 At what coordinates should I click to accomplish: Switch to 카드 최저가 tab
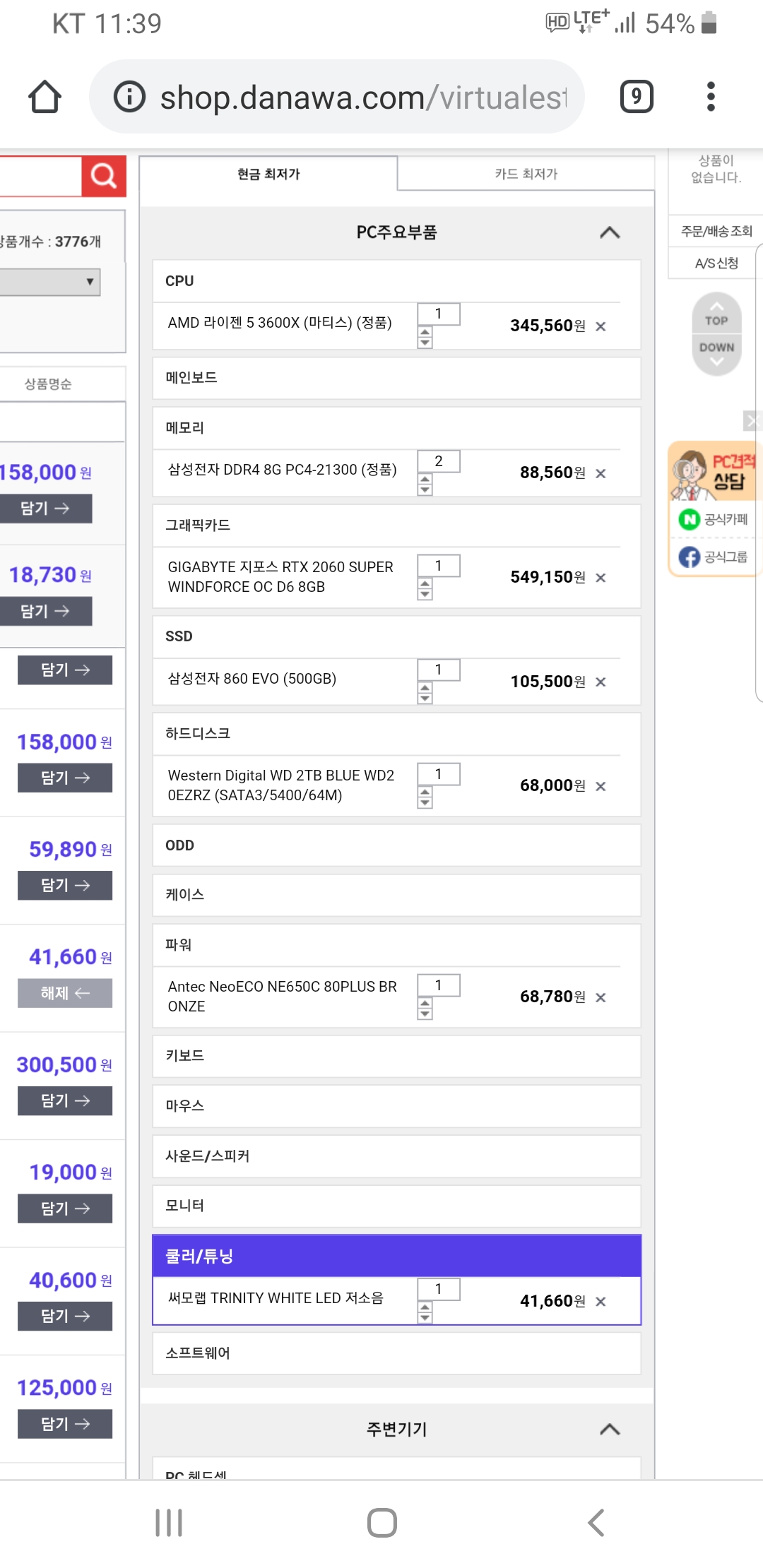[x=526, y=174]
